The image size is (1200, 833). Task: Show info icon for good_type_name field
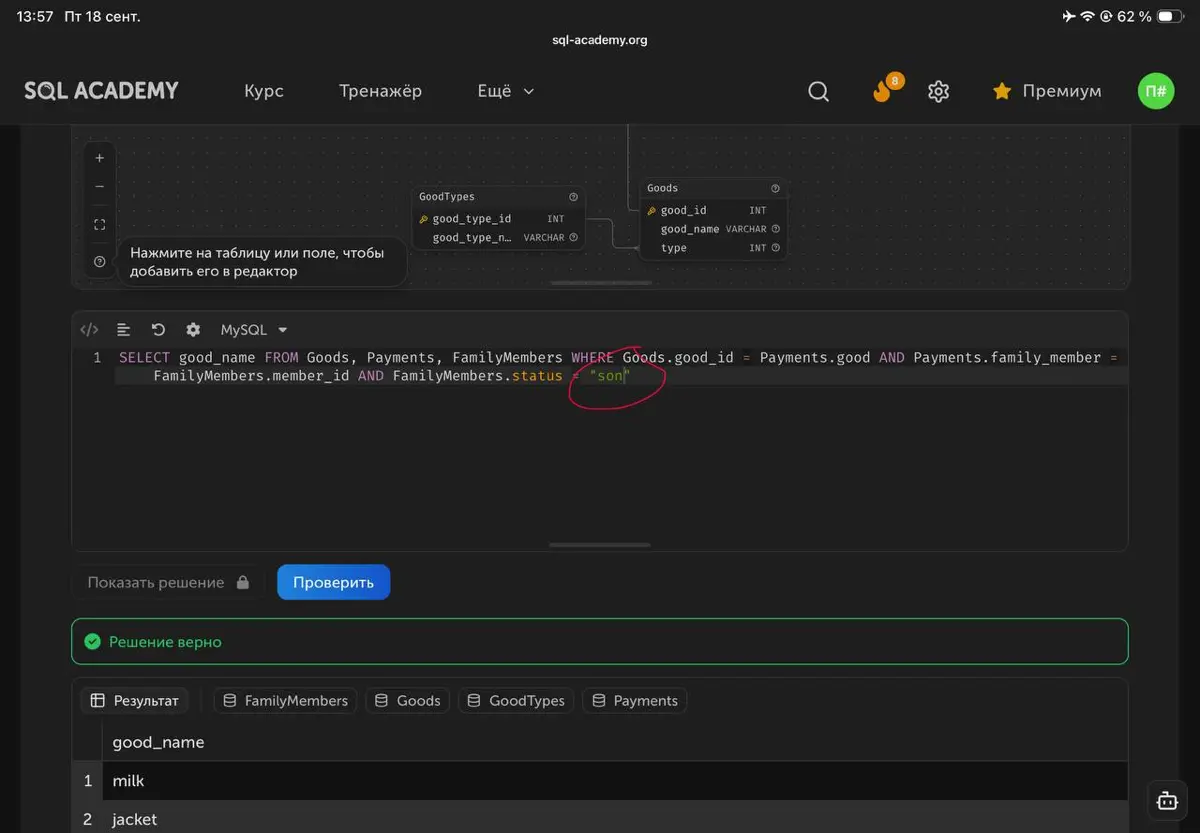point(573,238)
